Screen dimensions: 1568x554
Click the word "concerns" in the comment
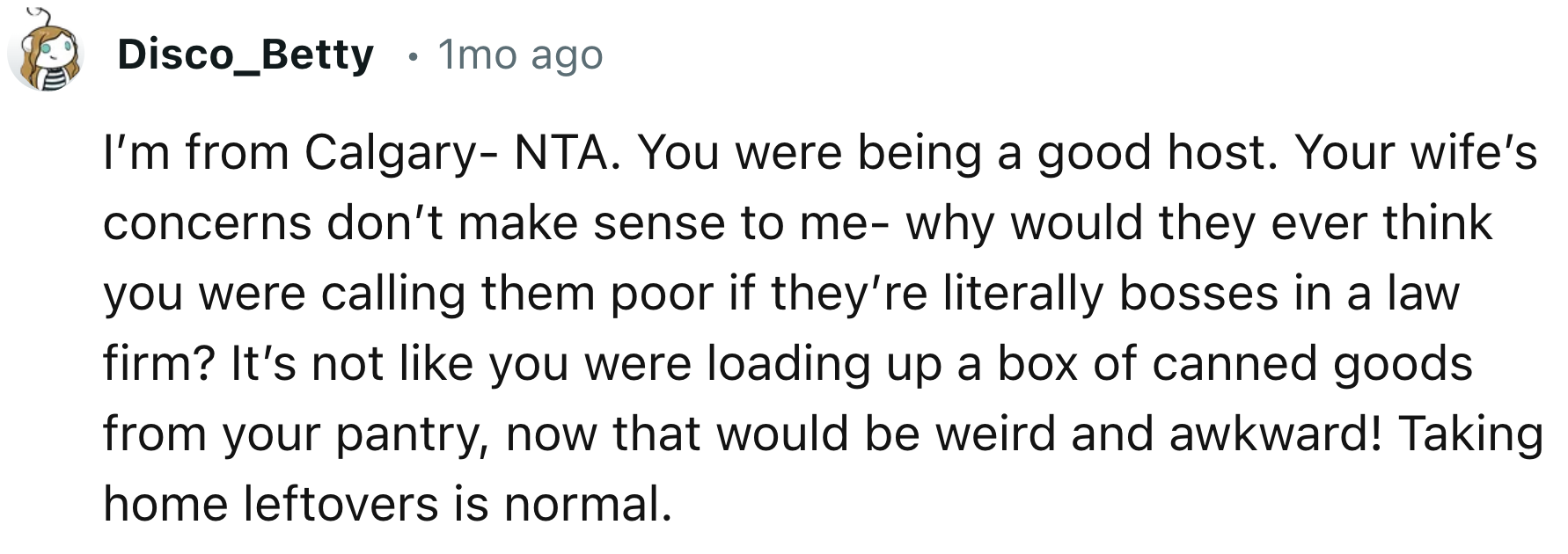point(207,223)
